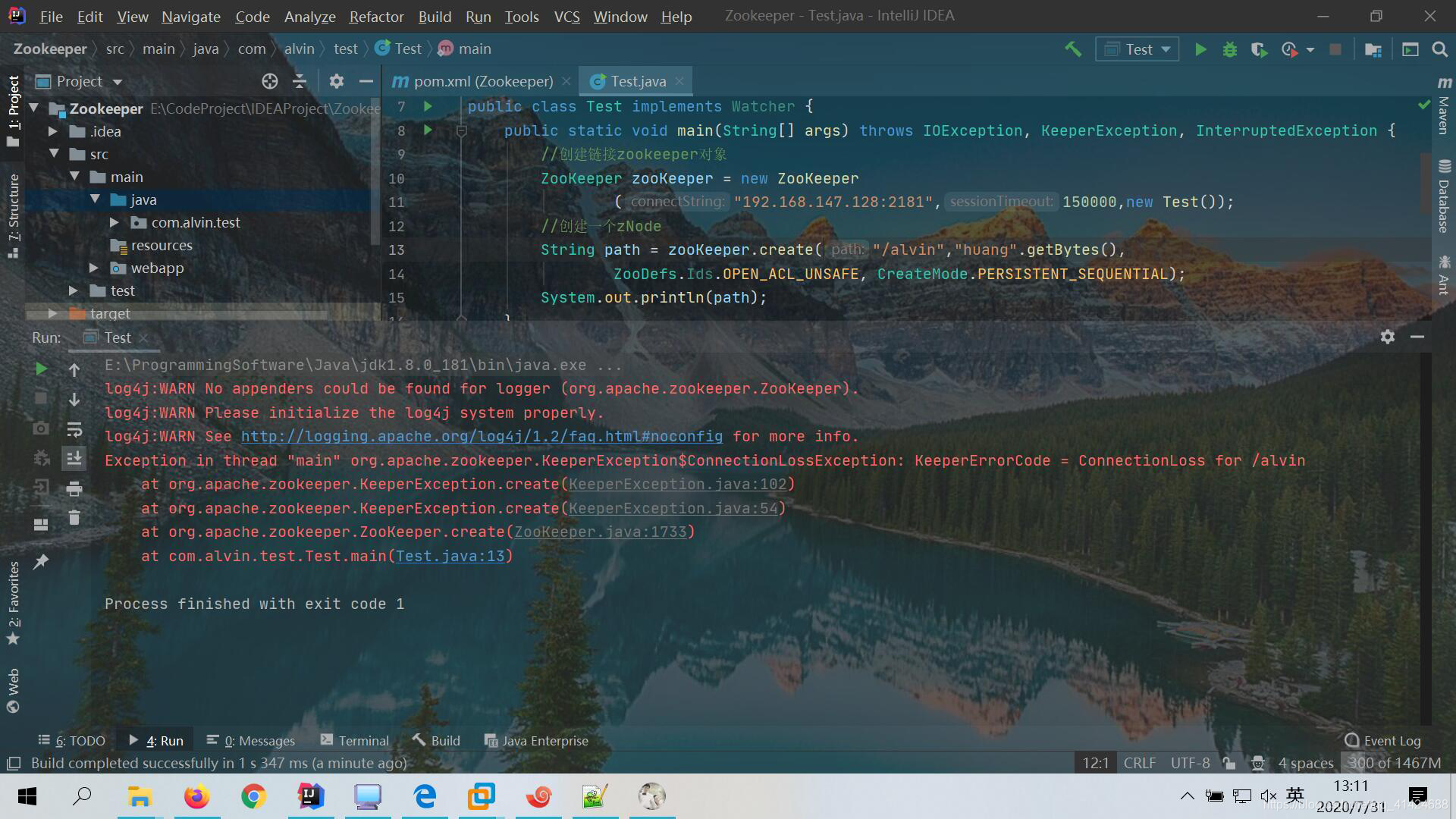The height and width of the screenshot is (819, 1456).
Task: Click the memory indicator 300 of 1467M
Action: coord(1395,763)
